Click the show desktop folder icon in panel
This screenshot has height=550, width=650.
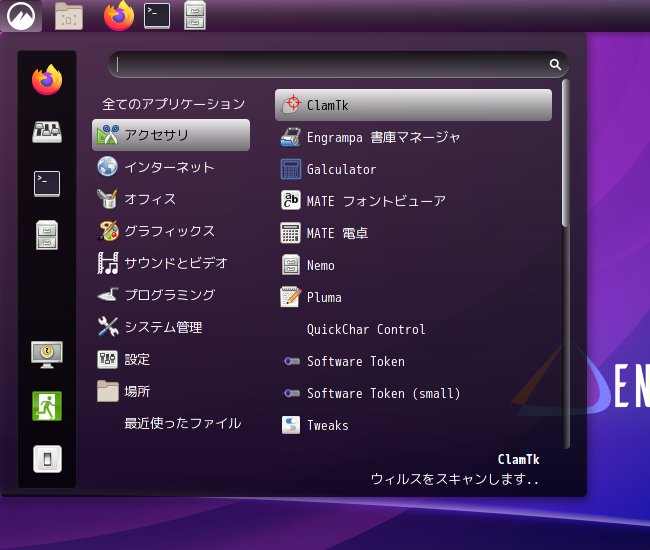coord(69,16)
